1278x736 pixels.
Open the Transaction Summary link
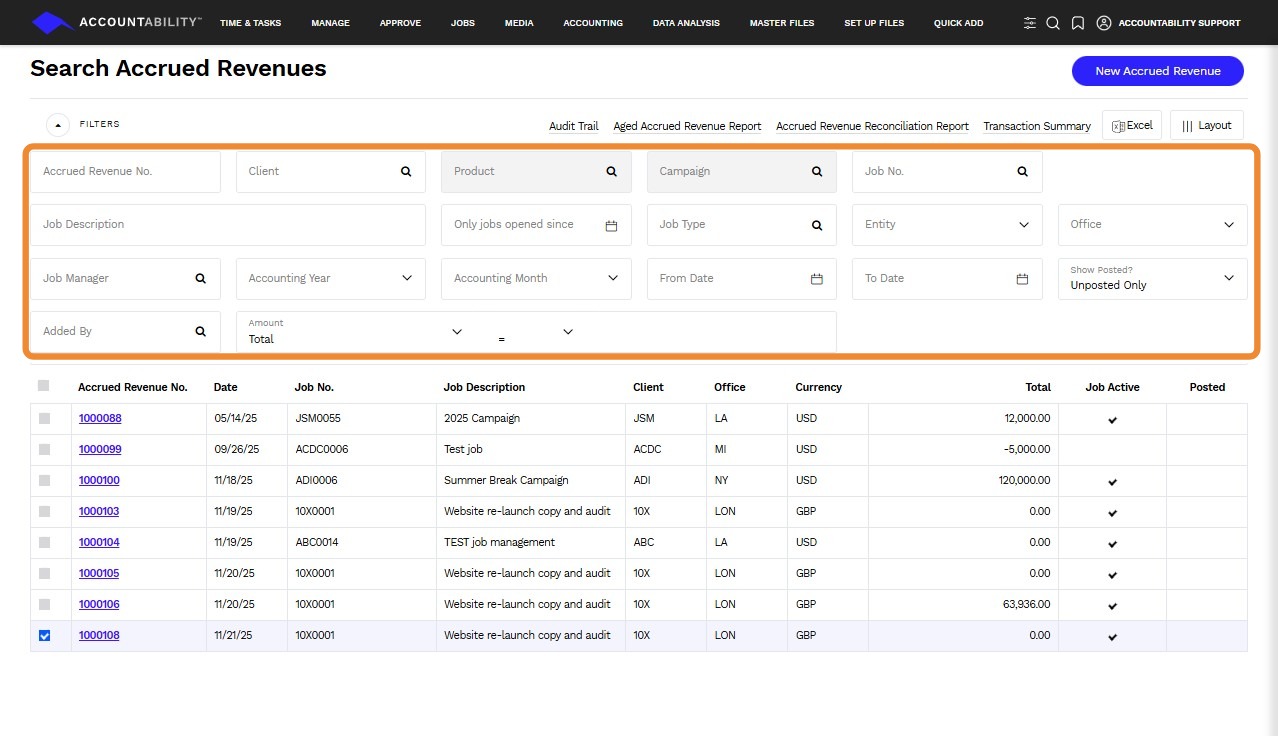[1037, 126]
